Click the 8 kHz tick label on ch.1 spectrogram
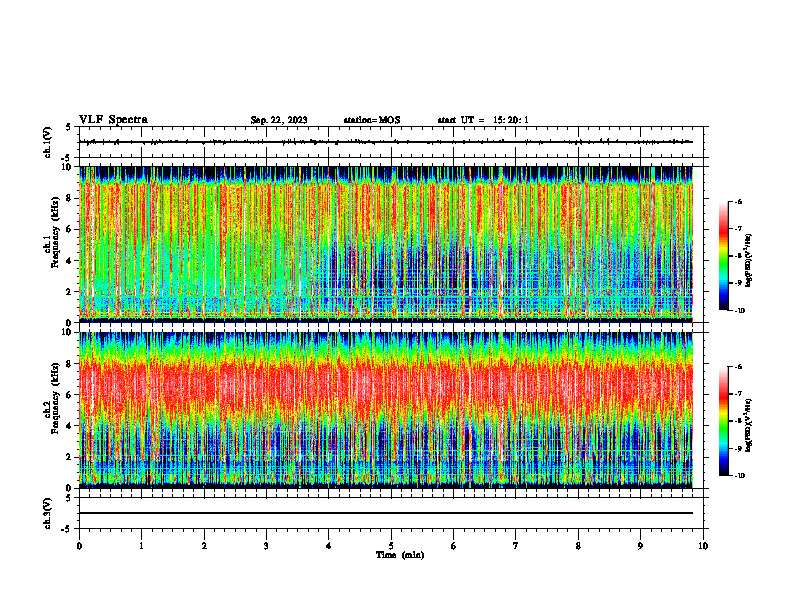 pyautogui.click(x=70, y=198)
